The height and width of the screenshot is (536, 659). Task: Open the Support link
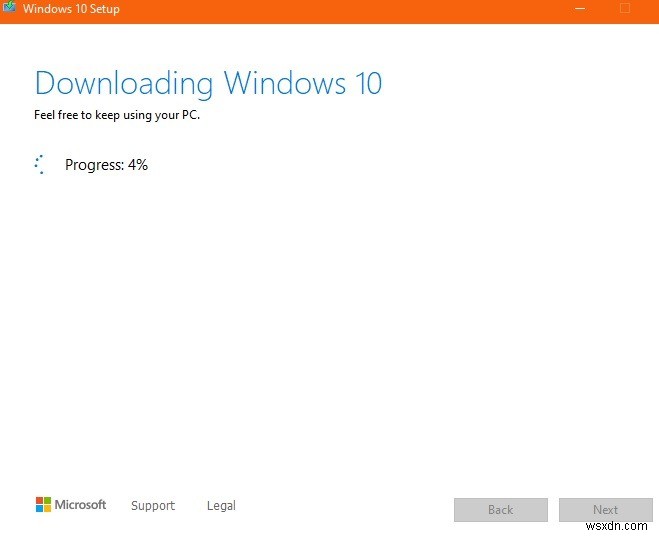[x=153, y=505]
